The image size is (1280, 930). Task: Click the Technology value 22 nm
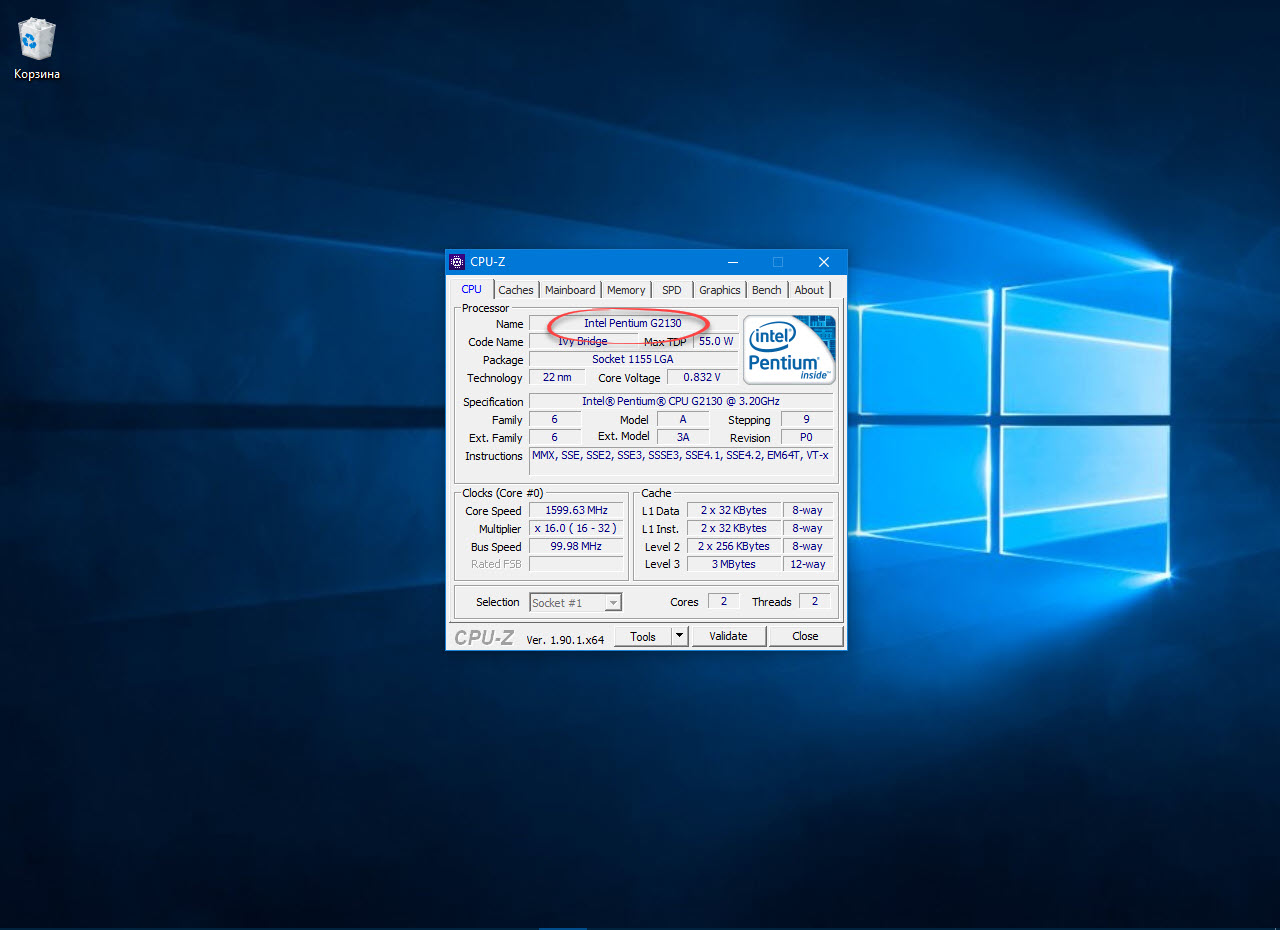coord(557,377)
